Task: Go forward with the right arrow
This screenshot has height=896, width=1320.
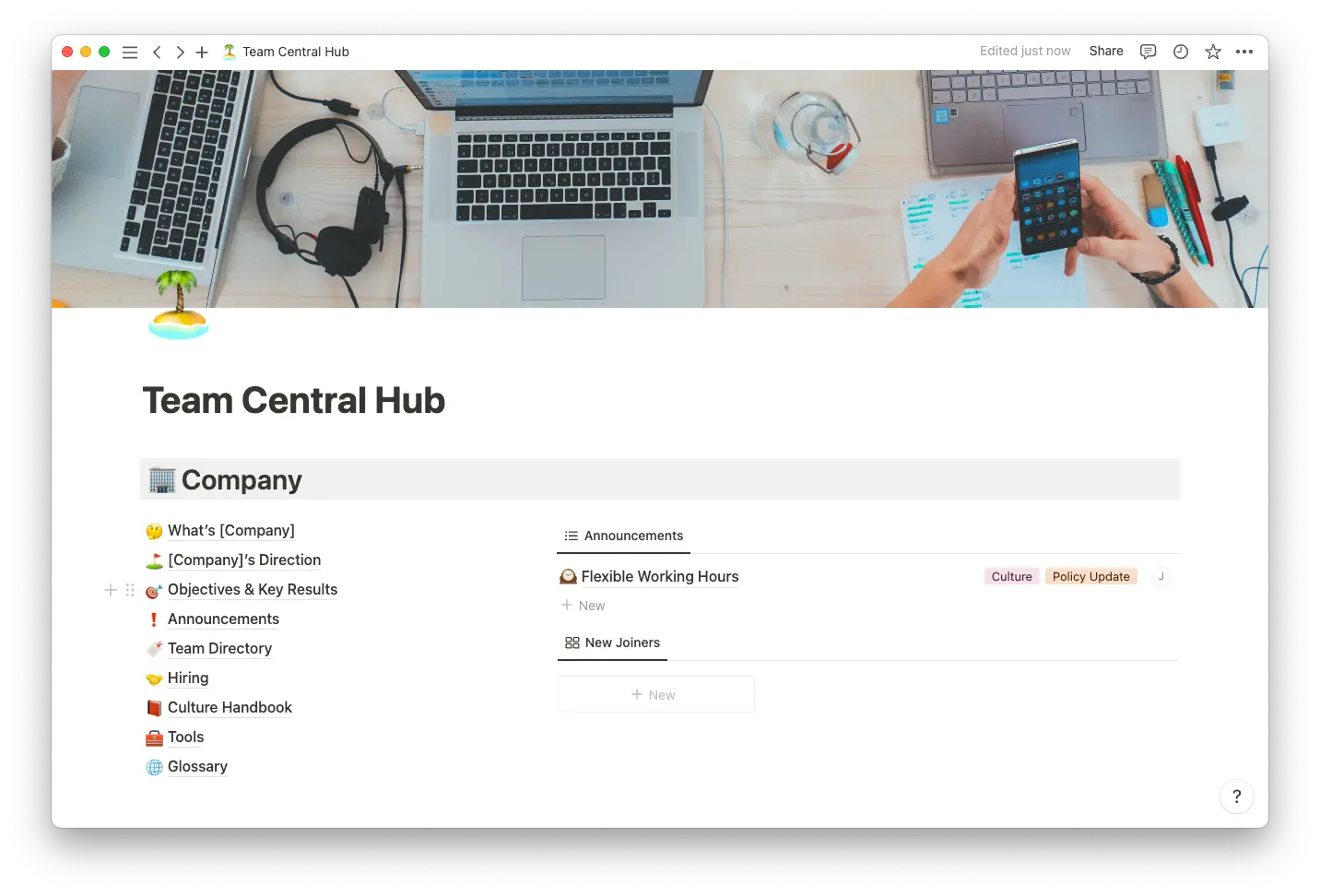Action: pos(180,53)
